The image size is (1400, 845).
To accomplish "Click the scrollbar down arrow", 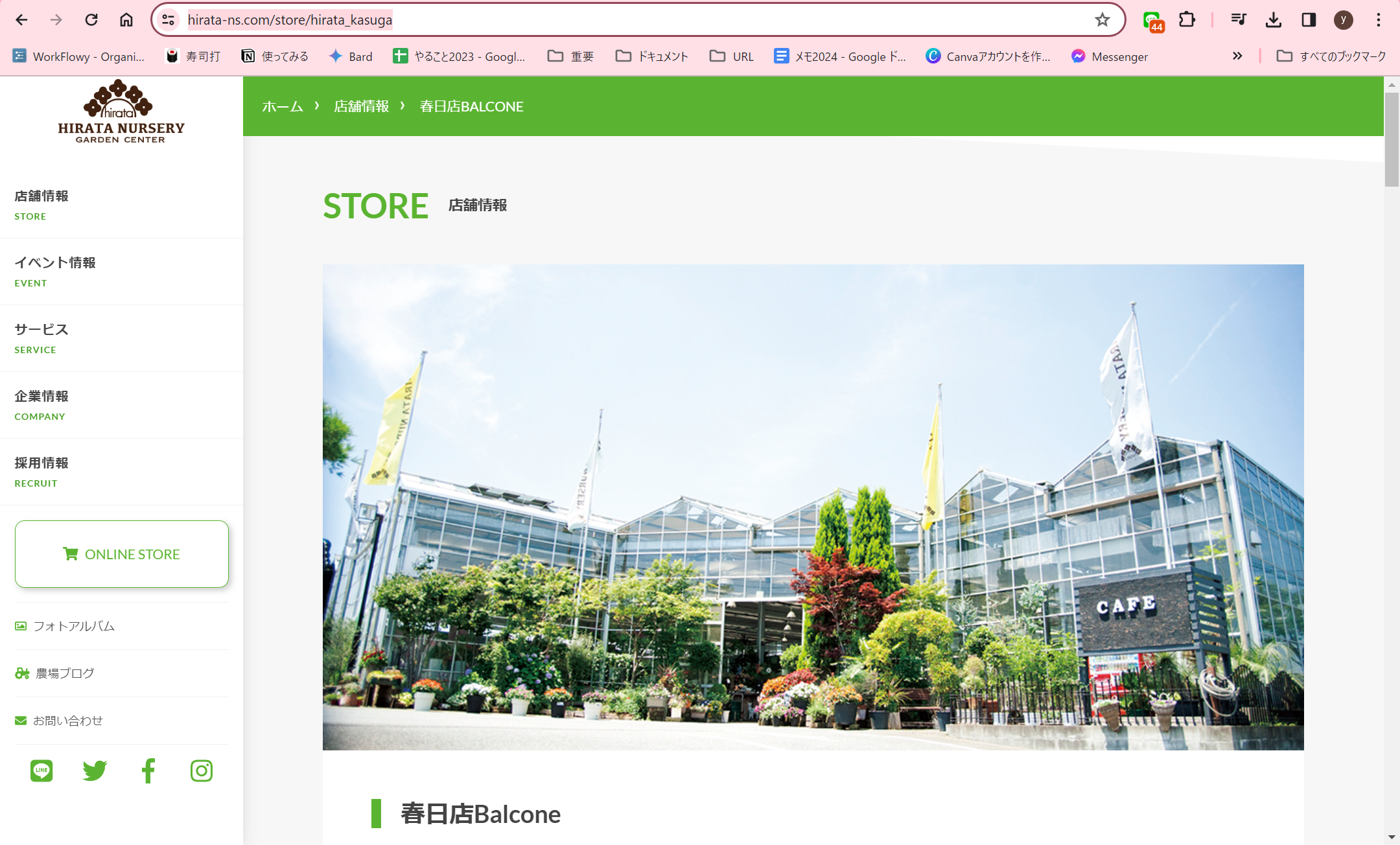I will tap(1392, 837).
